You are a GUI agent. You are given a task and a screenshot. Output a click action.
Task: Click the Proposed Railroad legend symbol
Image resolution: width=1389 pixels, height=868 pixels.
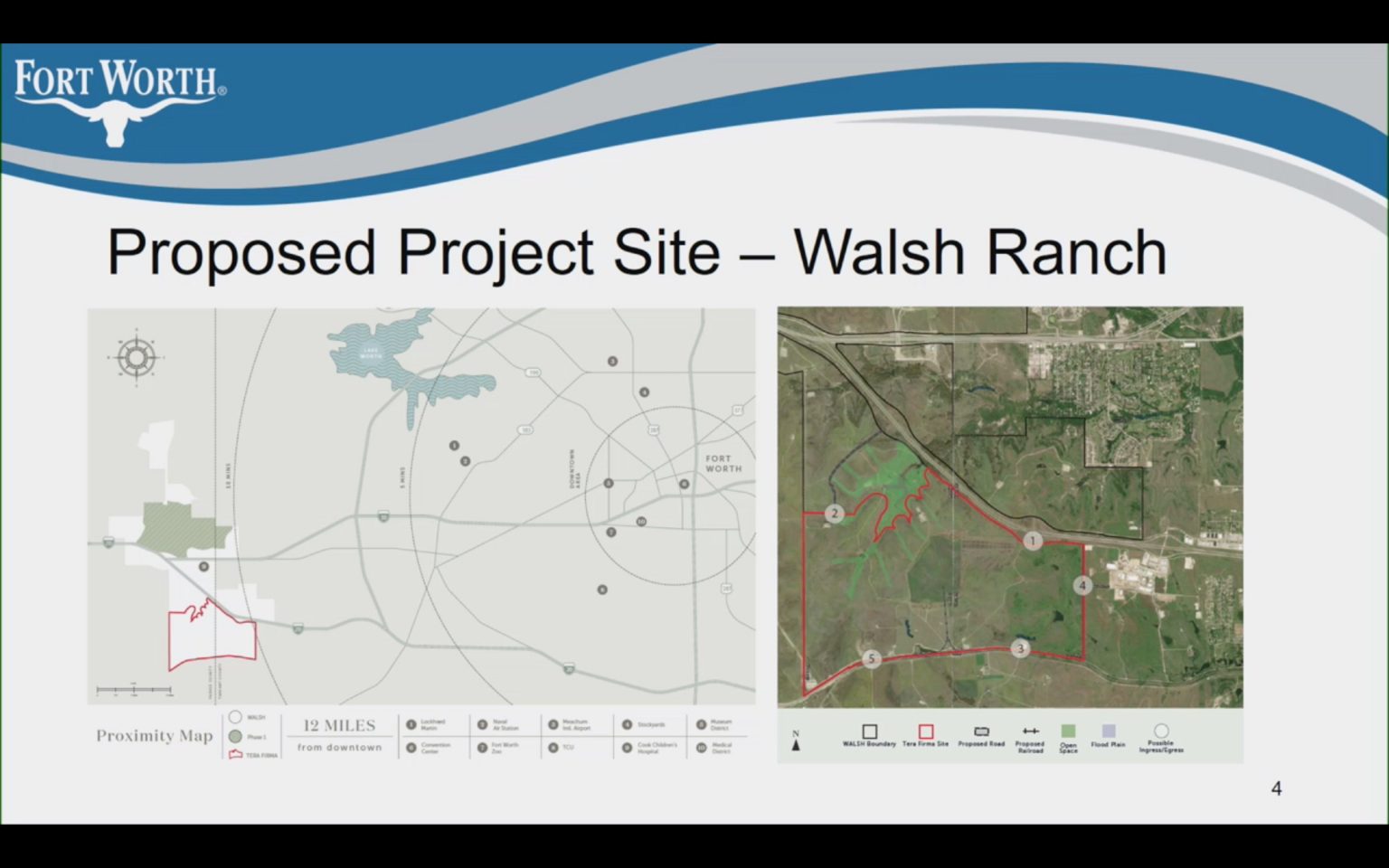[1030, 731]
